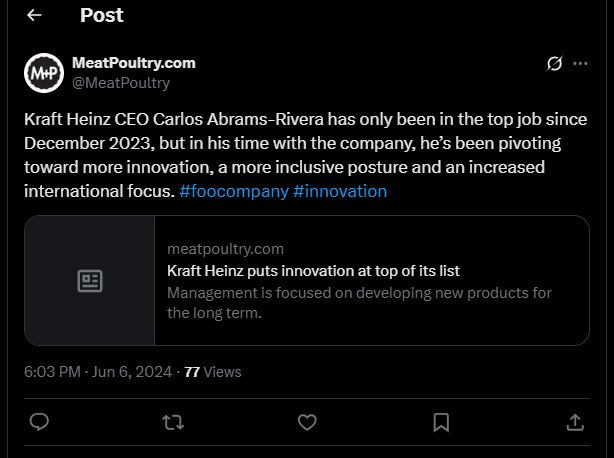Click the meatpoultry.com domain in card
The image size is (614, 458).
point(226,249)
